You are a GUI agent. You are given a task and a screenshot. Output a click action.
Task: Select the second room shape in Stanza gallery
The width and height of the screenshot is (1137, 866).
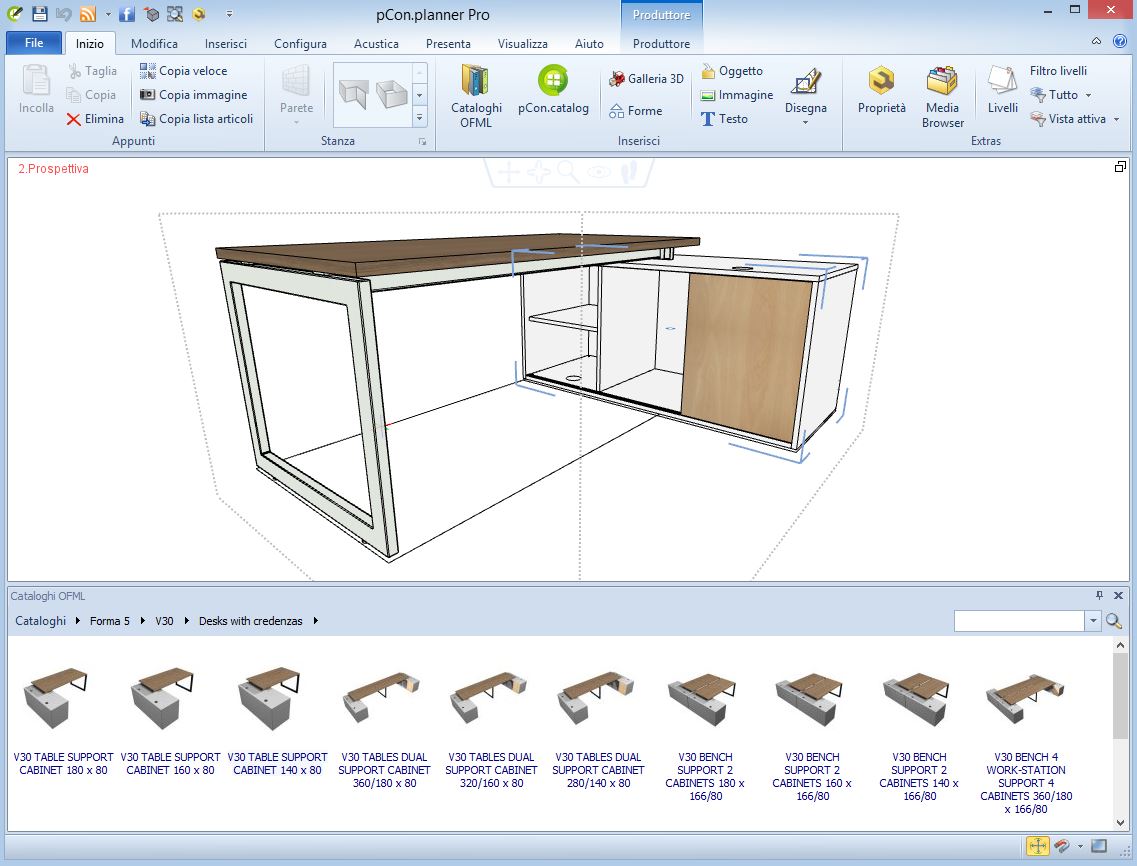coord(392,94)
